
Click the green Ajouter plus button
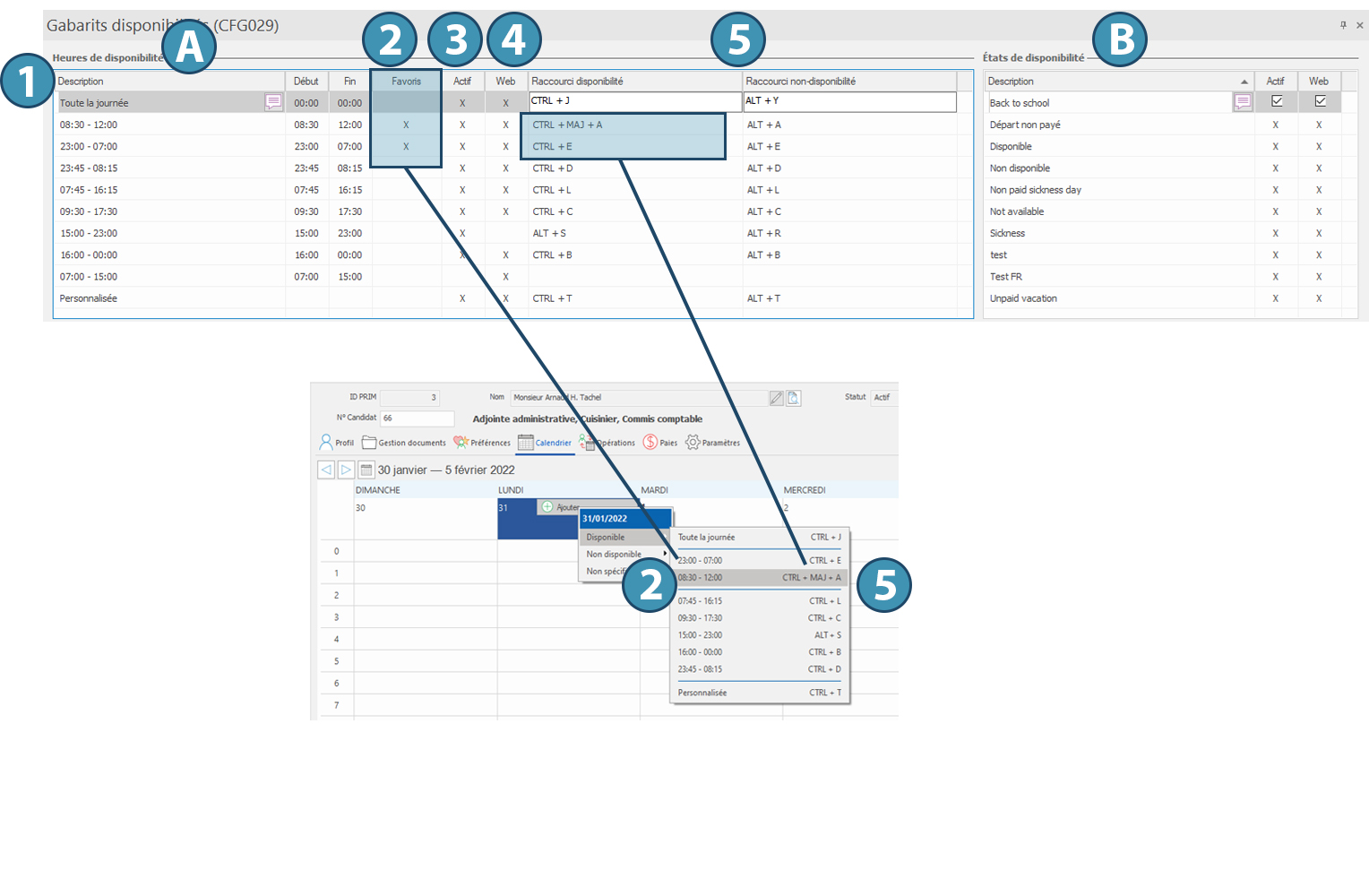click(x=547, y=507)
